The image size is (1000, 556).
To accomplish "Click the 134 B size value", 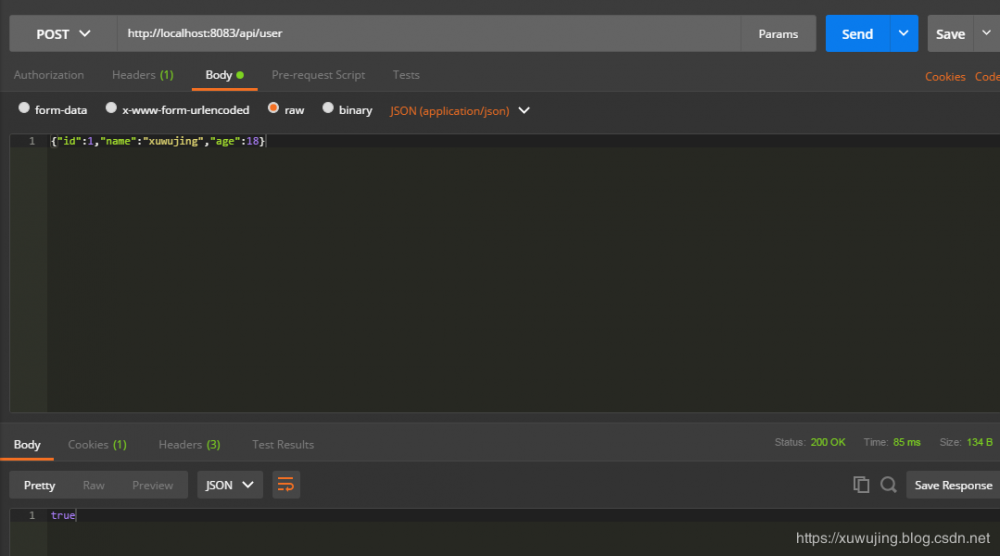I will click(x=980, y=442).
